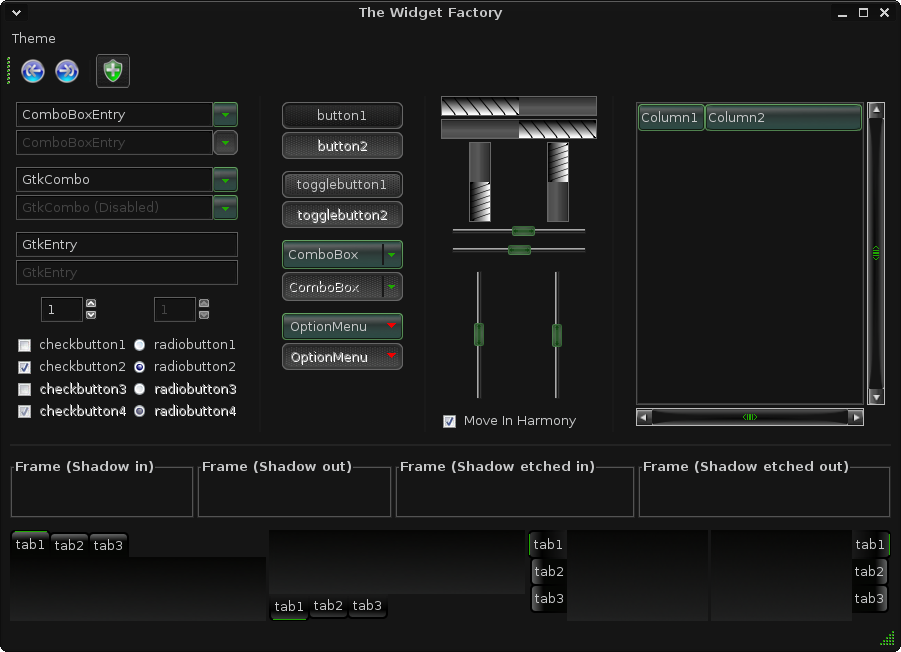Open the green-outlined ComboBox dropdown
Image resolution: width=901 pixels, height=652 pixels.
coord(342,254)
